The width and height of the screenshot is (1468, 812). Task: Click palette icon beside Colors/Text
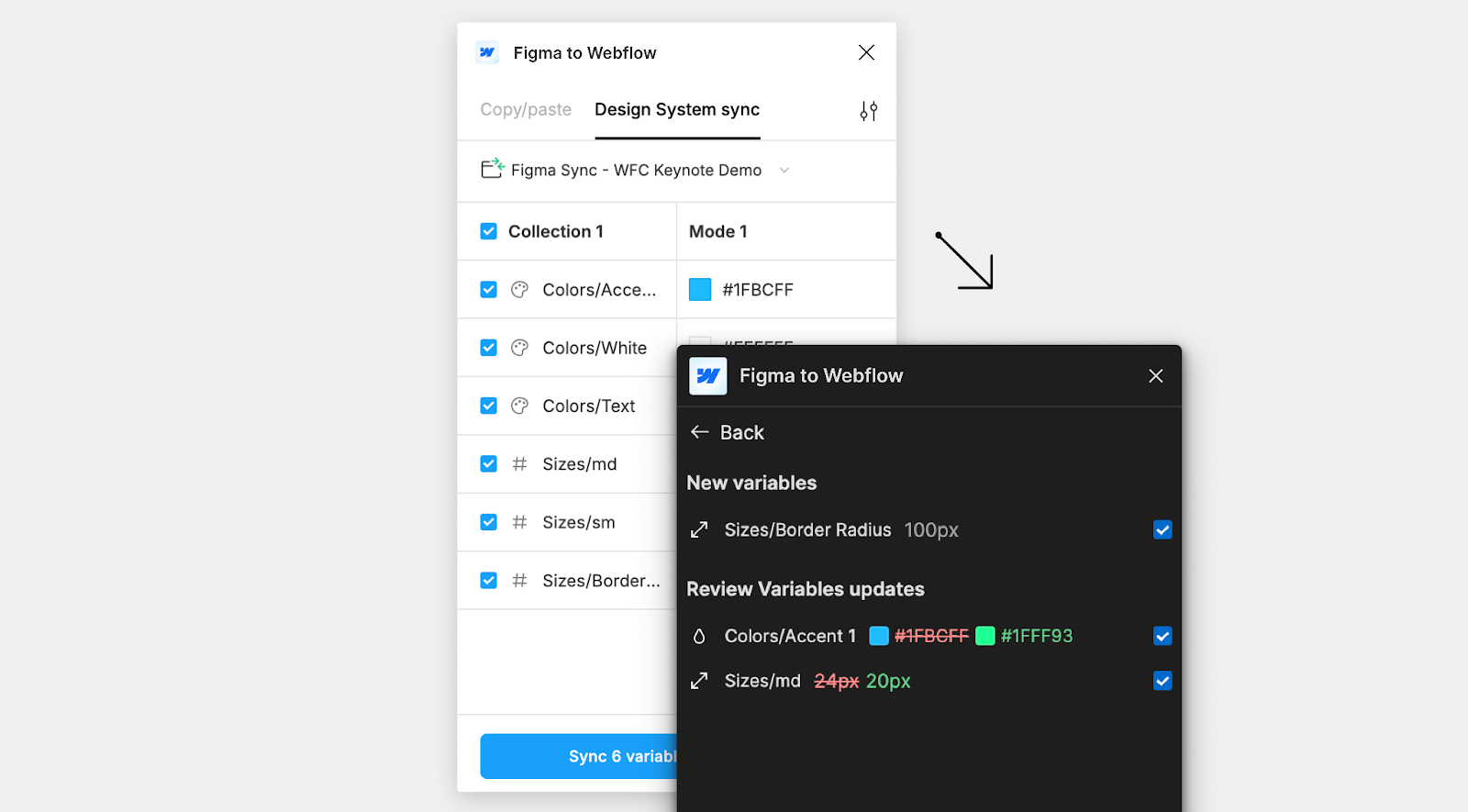click(519, 406)
